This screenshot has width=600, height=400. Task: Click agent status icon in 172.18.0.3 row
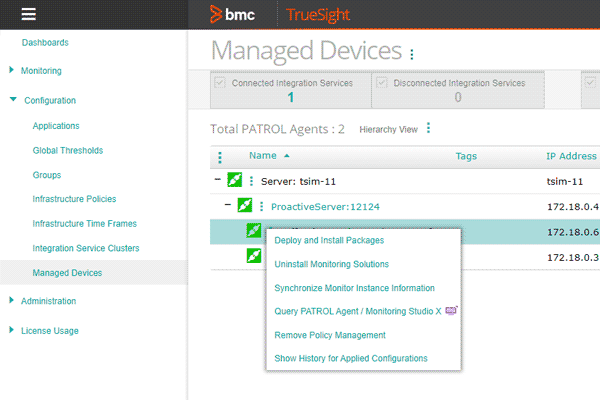pyautogui.click(x=254, y=256)
